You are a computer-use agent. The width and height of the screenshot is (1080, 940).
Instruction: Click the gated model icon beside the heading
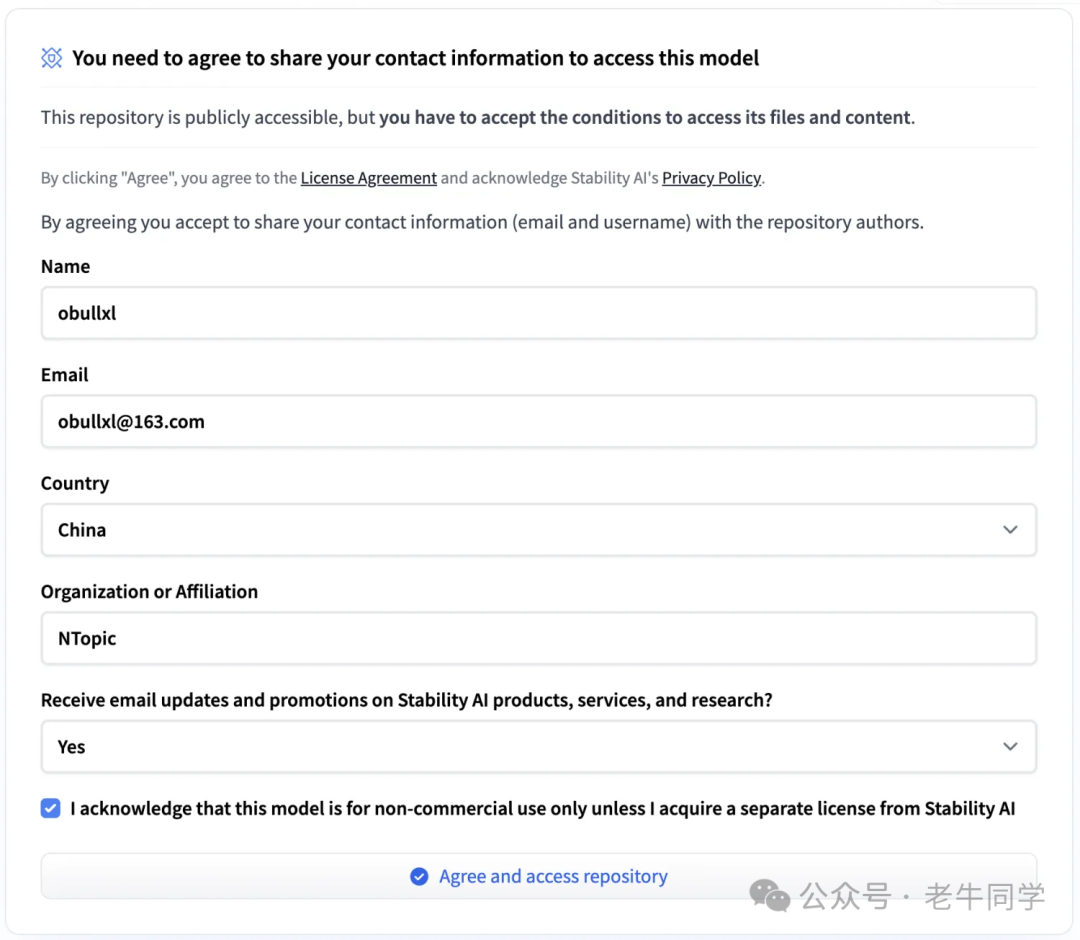tap(52, 58)
